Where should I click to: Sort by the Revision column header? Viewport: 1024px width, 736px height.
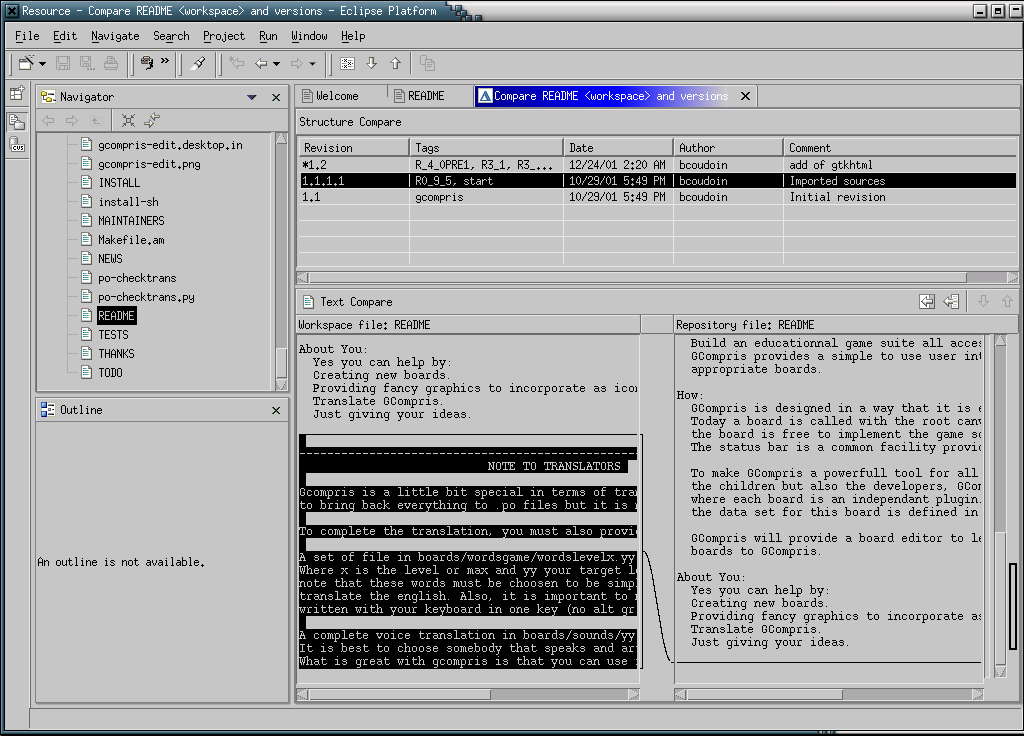(x=354, y=148)
